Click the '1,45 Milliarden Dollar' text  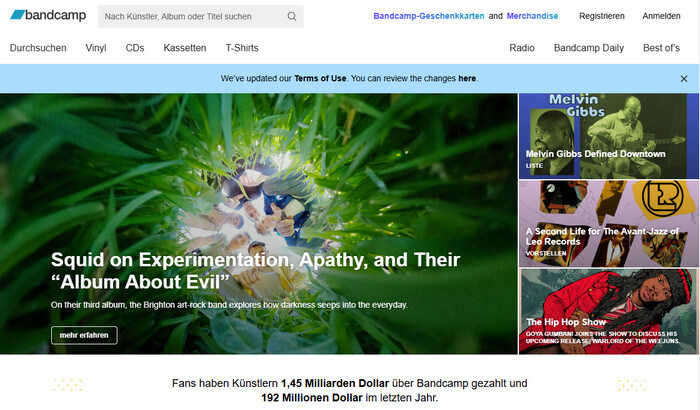pyautogui.click(x=335, y=383)
